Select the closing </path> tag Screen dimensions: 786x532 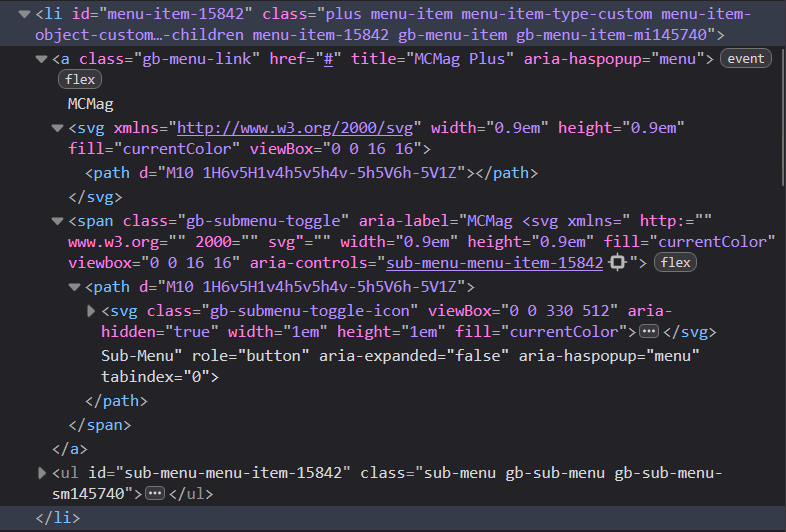(x=116, y=401)
